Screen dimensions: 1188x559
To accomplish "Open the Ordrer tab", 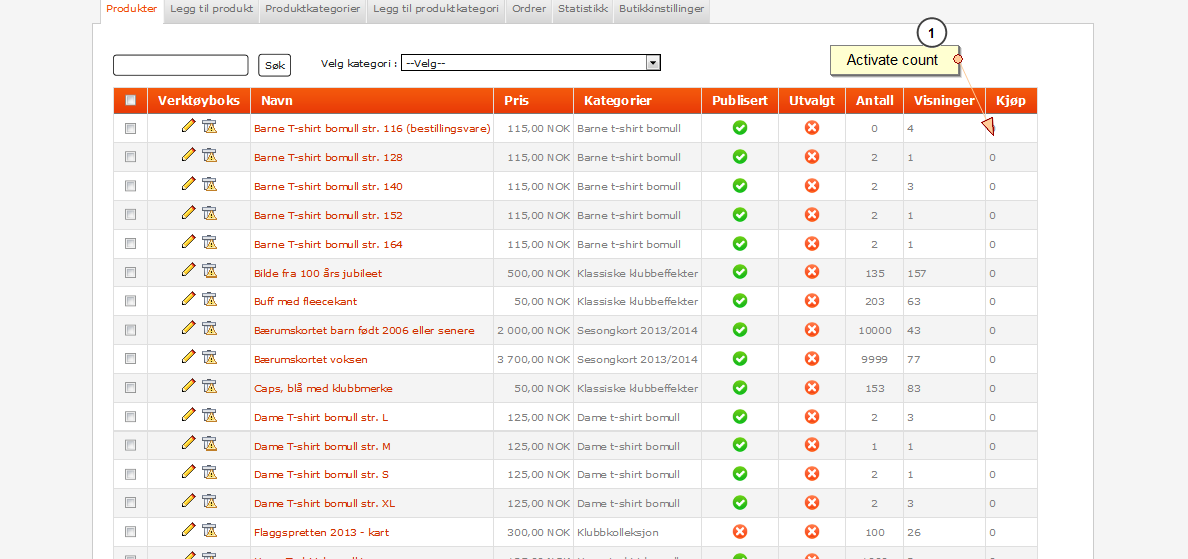I will [x=529, y=10].
